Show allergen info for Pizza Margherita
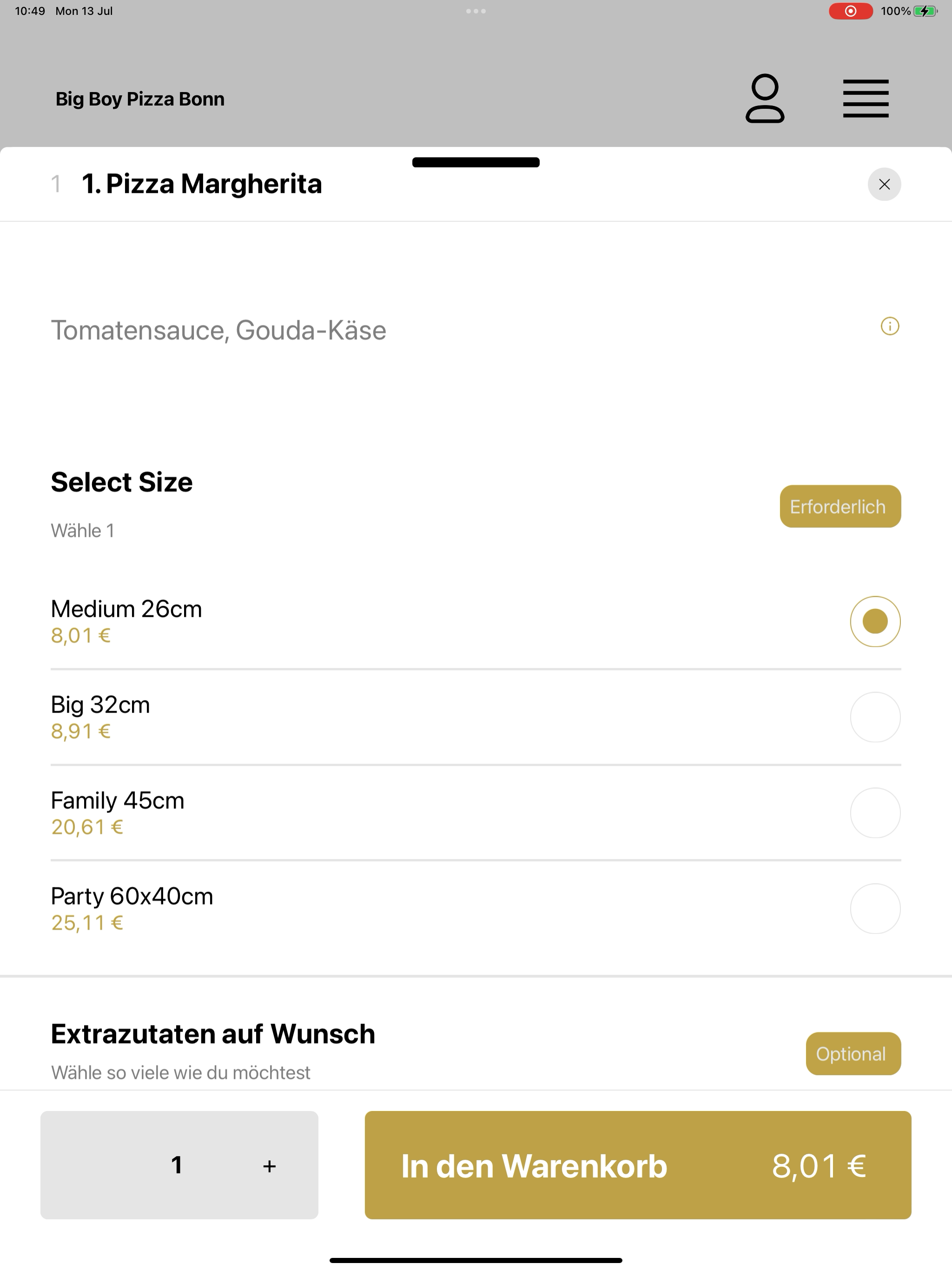Viewport: 952px width, 1270px height. 889,327
